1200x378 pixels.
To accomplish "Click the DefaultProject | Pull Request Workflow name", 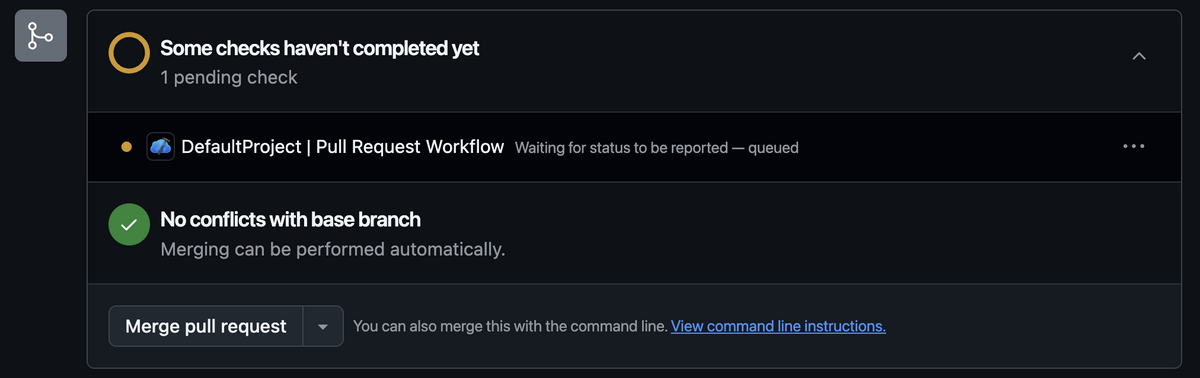I will click(343, 146).
